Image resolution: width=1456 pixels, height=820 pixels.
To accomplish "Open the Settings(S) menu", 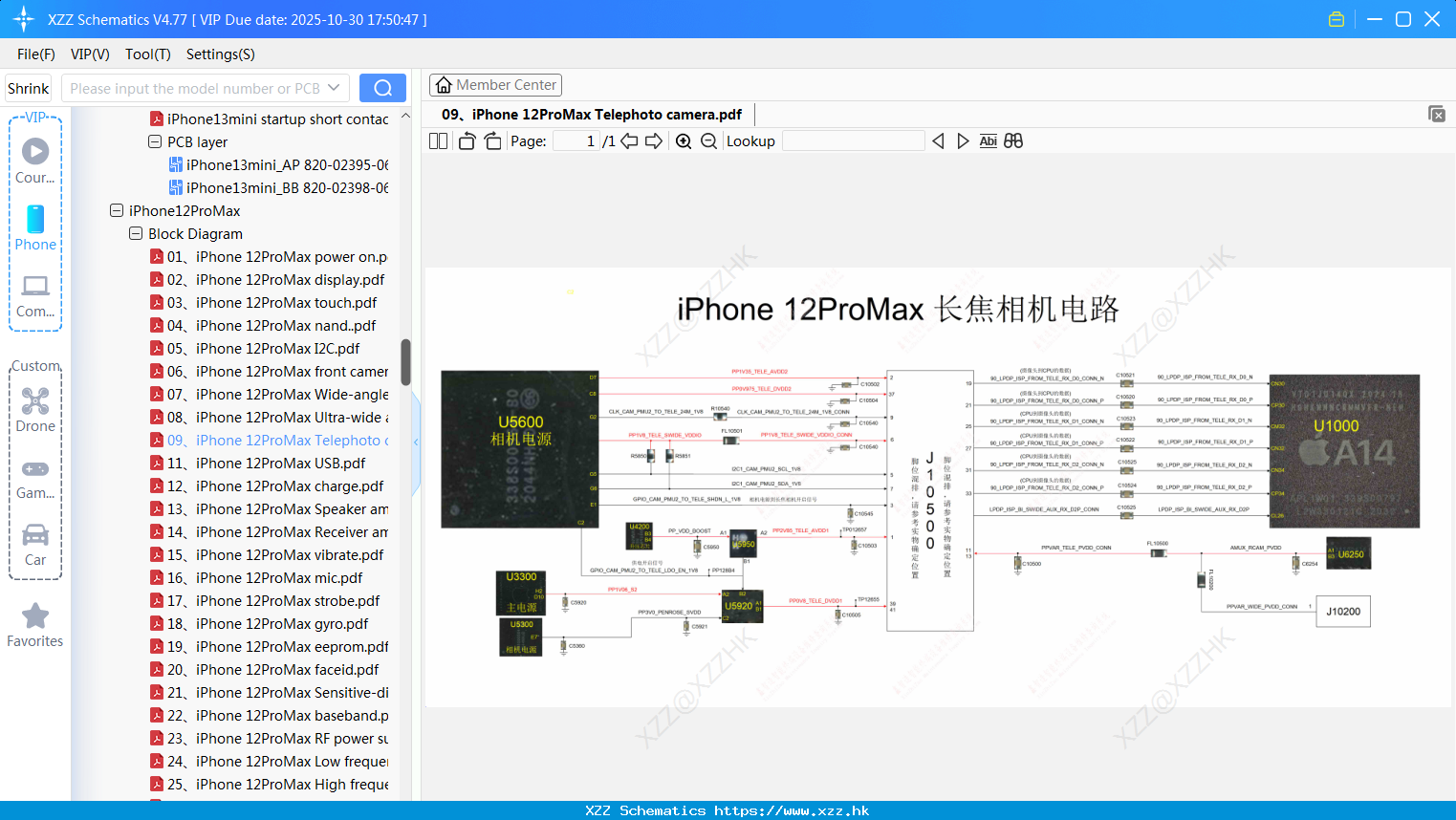I will tap(221, 54).
